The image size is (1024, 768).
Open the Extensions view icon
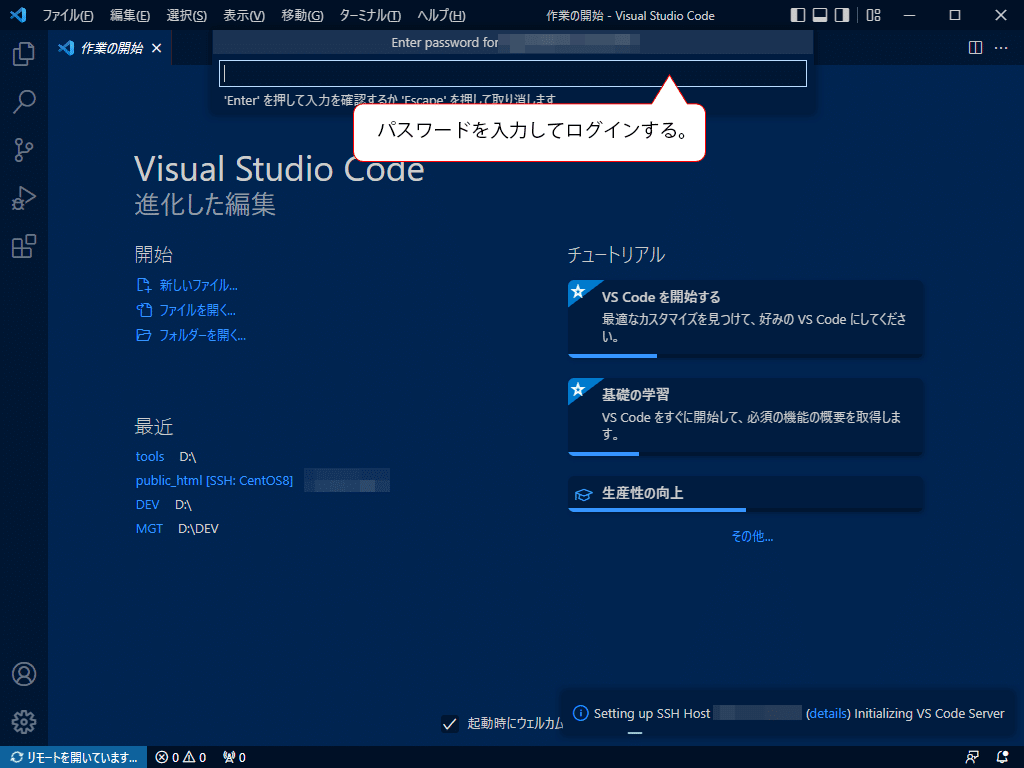(24, 246)
